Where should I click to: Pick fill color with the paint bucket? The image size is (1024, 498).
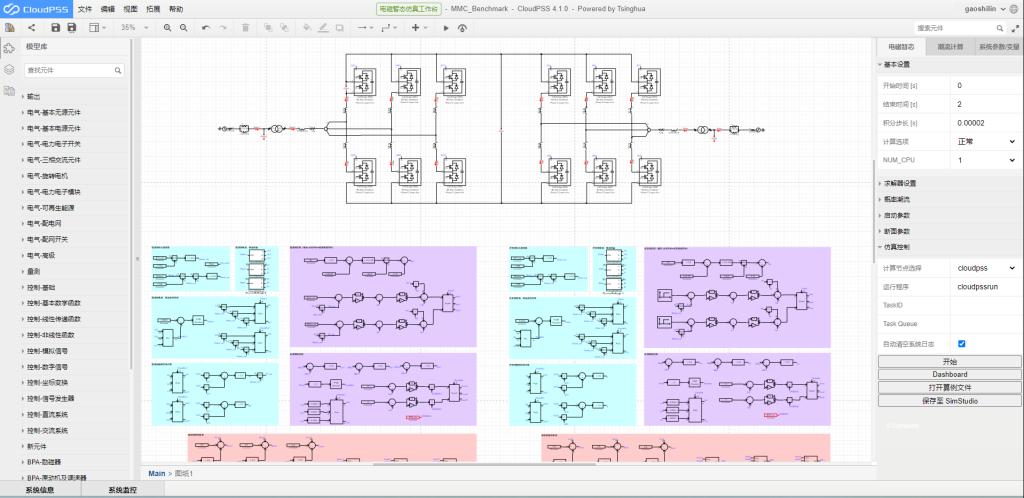[x=305, y=28]
